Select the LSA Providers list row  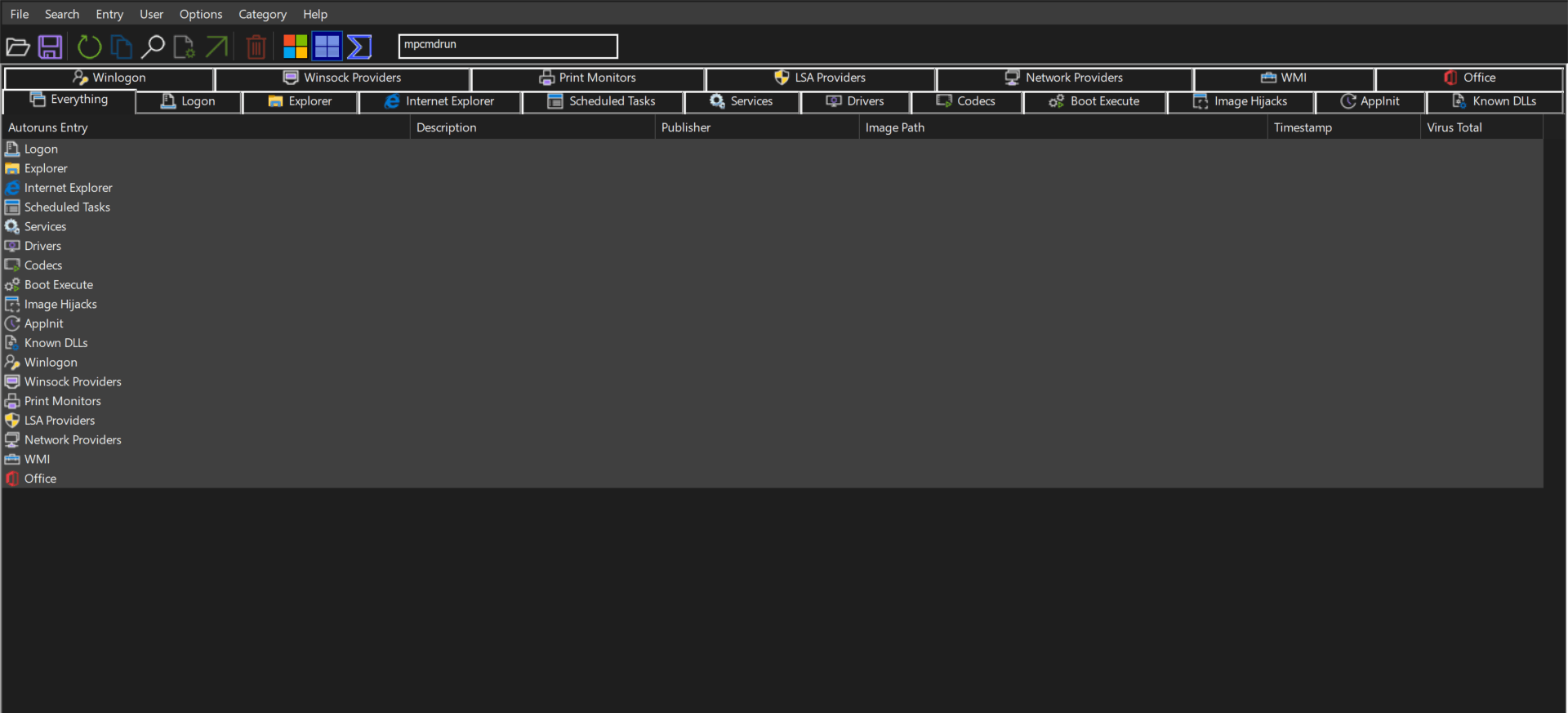pyautogui.click(x=773, y=421)
